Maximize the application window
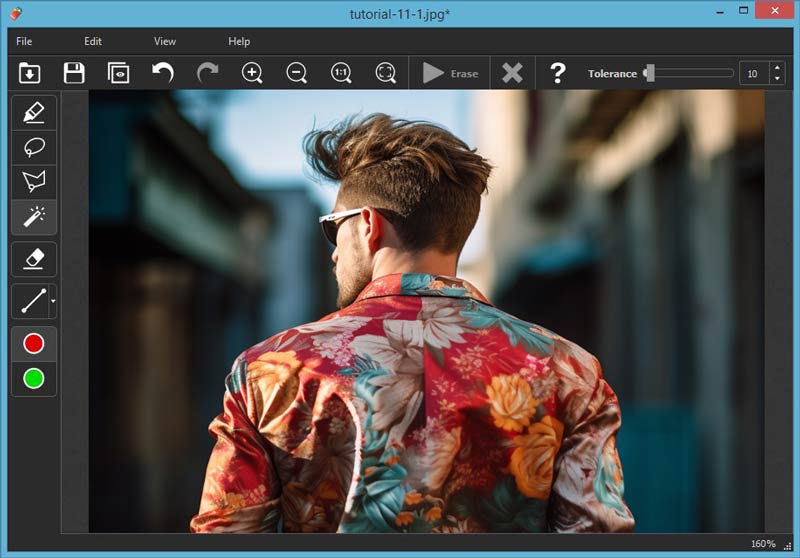Image resolution: width=800 pixels, height=558 pixels. pos(743,11)
